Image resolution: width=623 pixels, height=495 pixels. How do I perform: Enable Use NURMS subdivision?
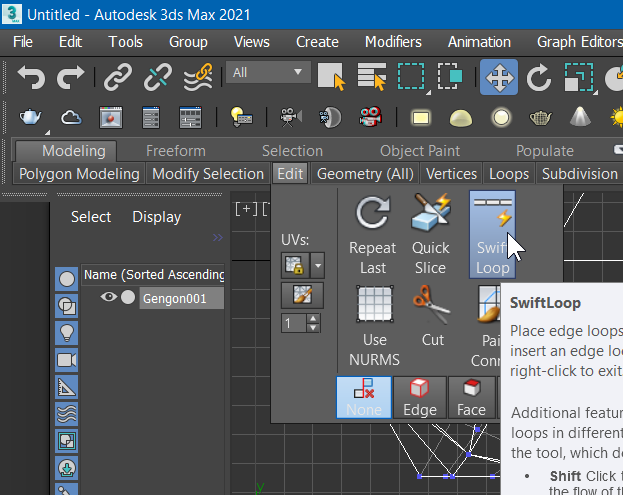click(374, 326)
